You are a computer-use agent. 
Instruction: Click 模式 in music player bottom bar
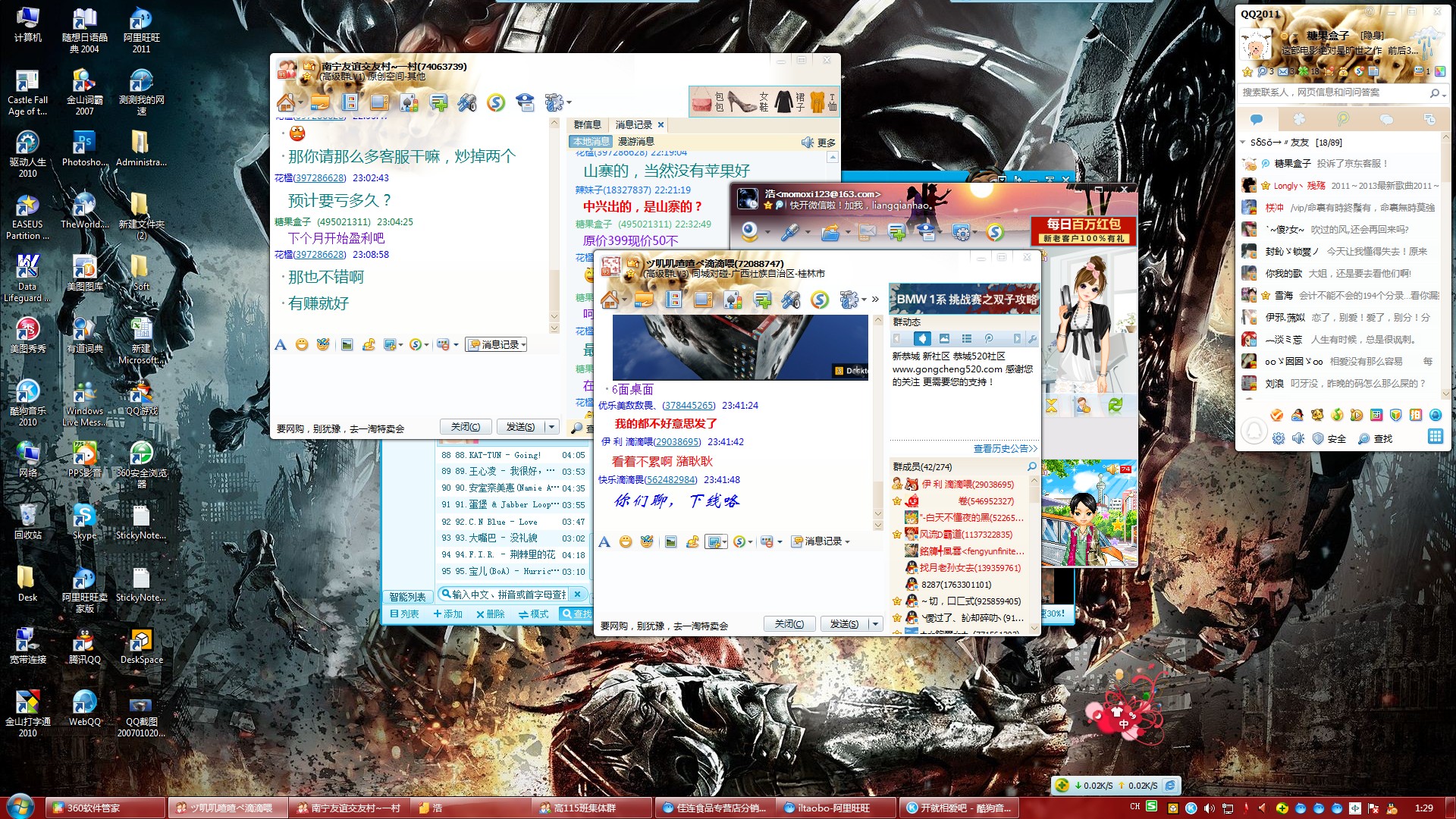534,614
